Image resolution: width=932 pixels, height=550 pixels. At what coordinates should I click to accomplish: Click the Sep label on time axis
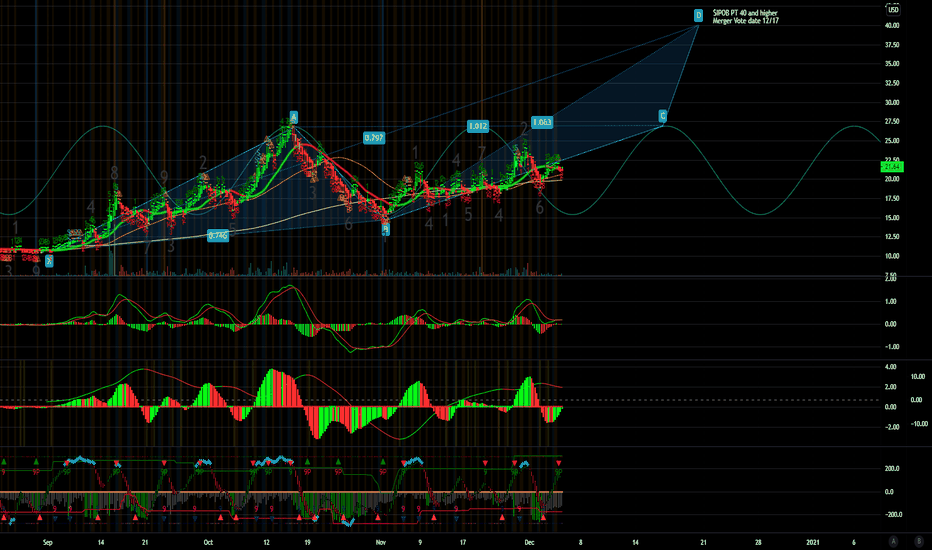pyautogui.click(x=48, y=542)
